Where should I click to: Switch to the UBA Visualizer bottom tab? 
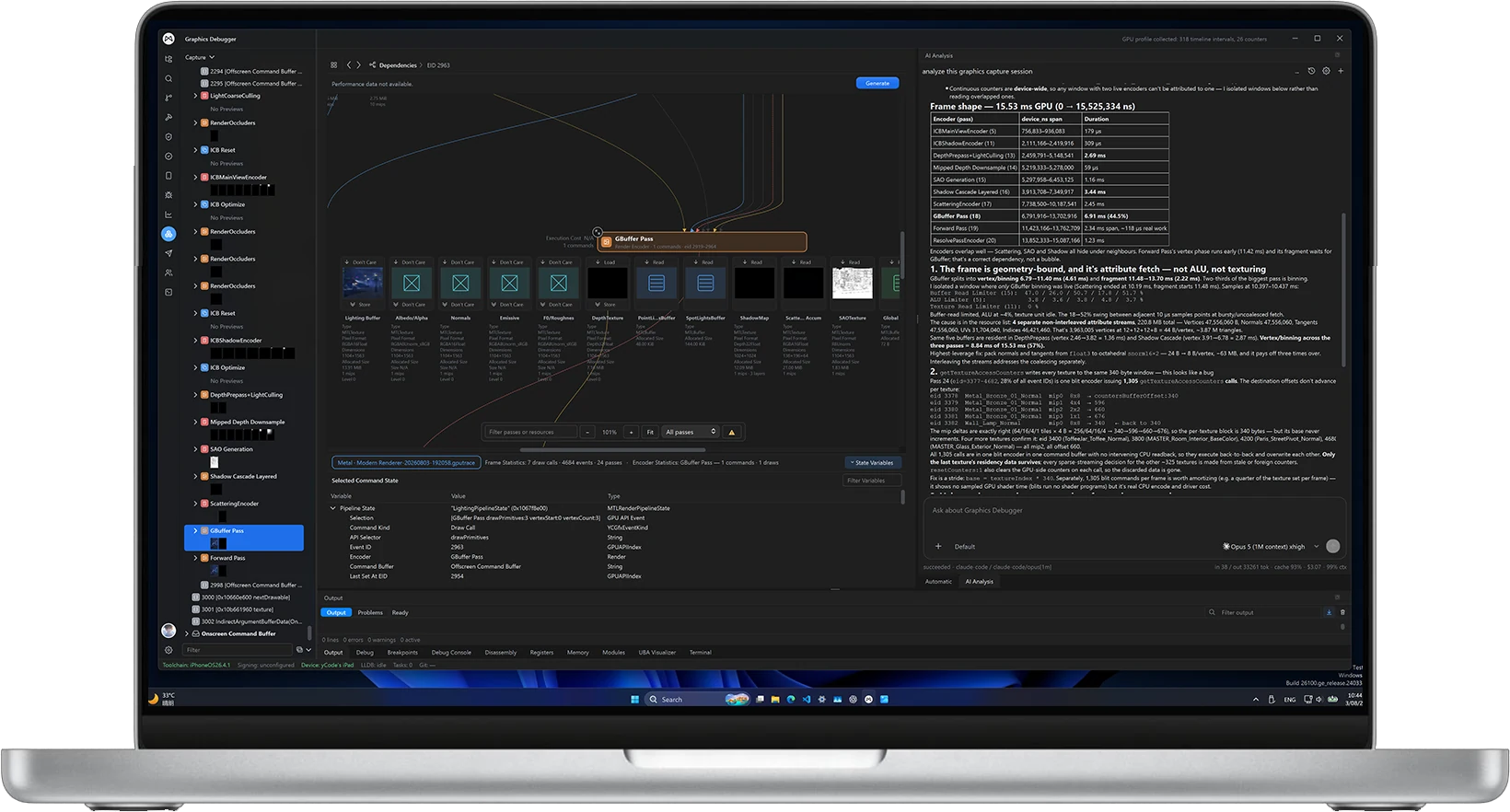[x=657, y=653]
